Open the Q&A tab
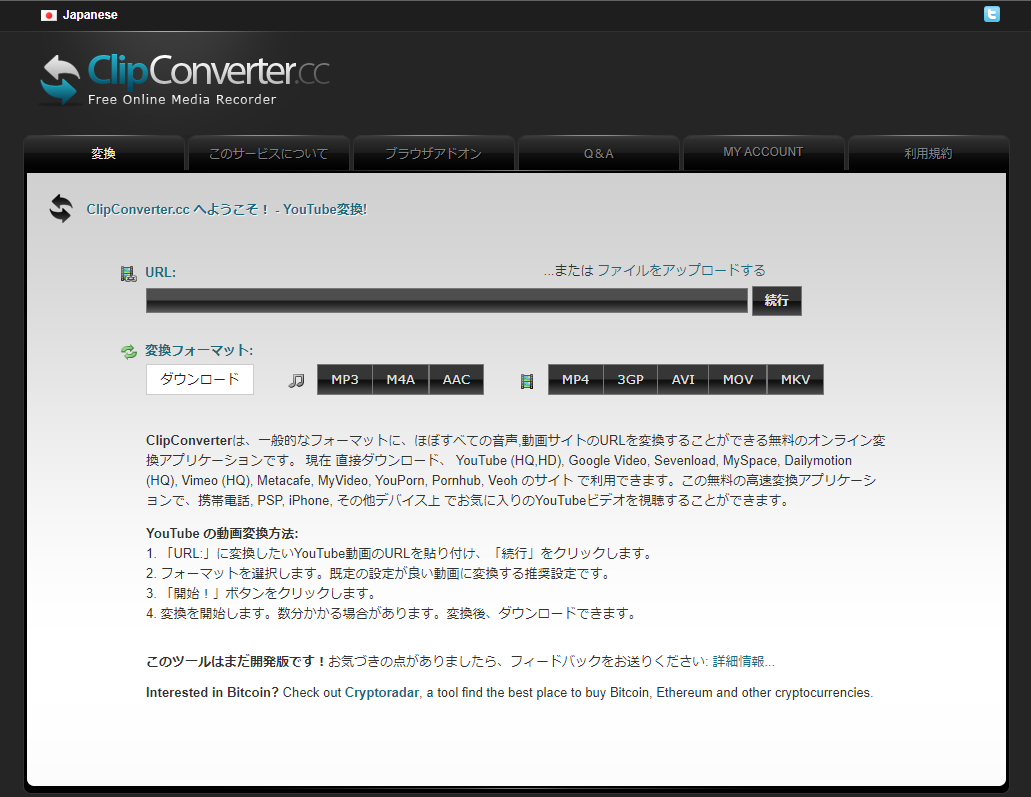The image size is (1031, 797). coord(598,153)
